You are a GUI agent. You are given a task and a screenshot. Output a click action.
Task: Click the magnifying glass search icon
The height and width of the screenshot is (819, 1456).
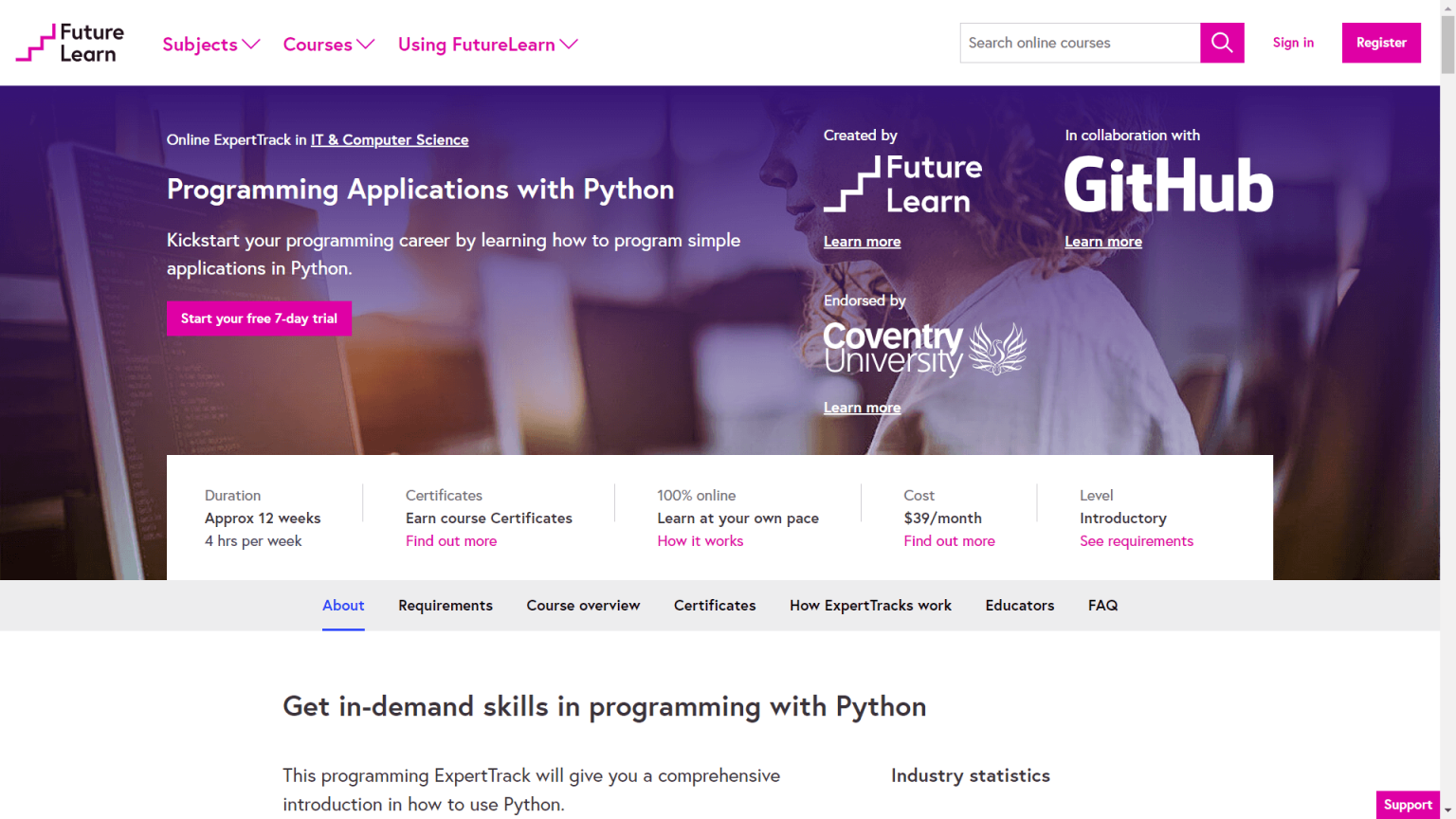click(x=1221, y=43)
